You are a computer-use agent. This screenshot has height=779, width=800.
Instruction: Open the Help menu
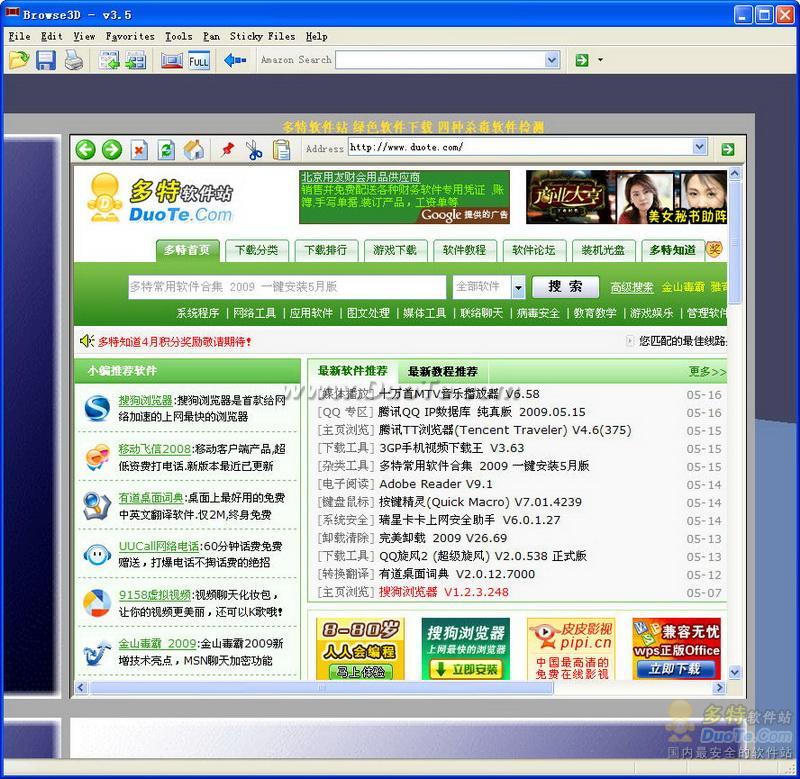[316, 36]
